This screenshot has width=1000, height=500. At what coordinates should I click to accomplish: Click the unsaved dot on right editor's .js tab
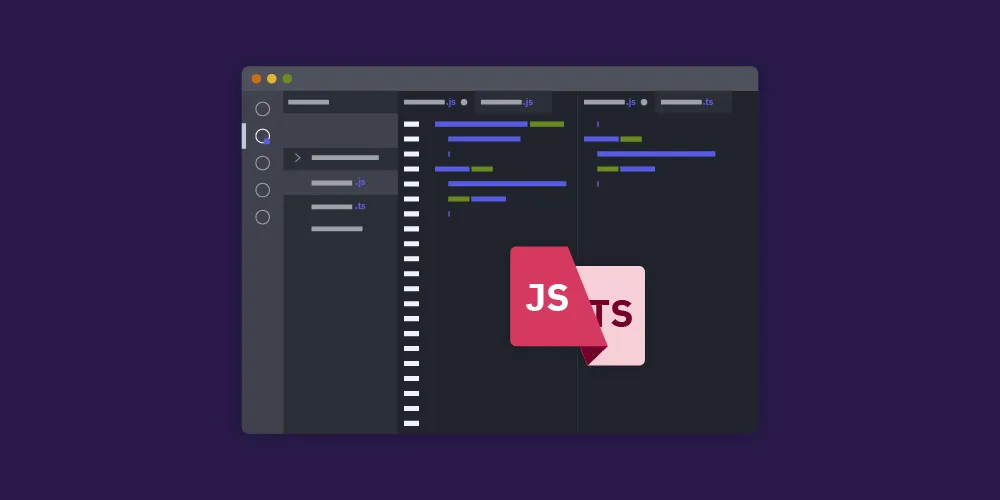click(644, 102)
